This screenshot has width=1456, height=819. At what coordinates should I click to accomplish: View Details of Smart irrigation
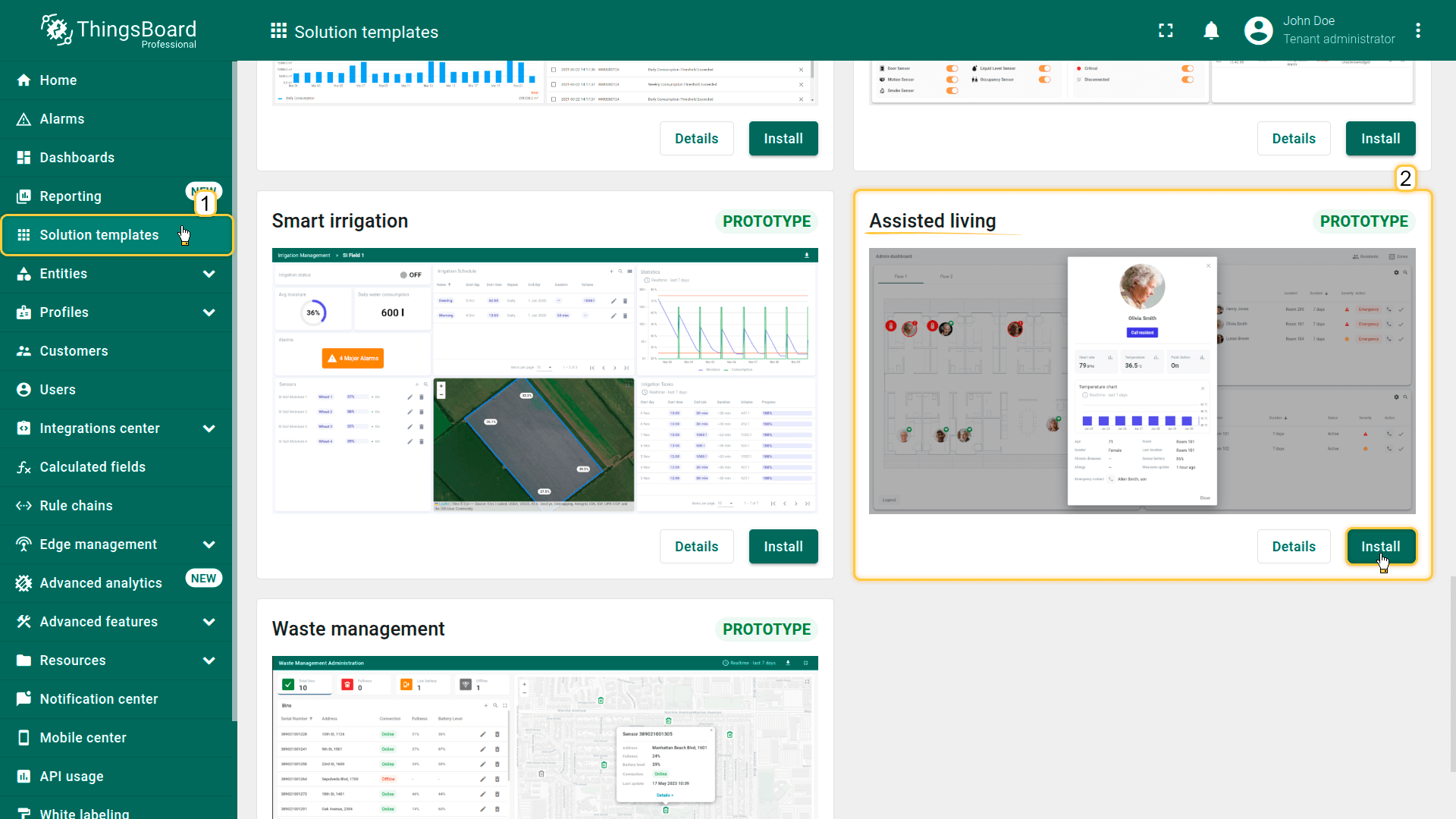click(696, 547)
